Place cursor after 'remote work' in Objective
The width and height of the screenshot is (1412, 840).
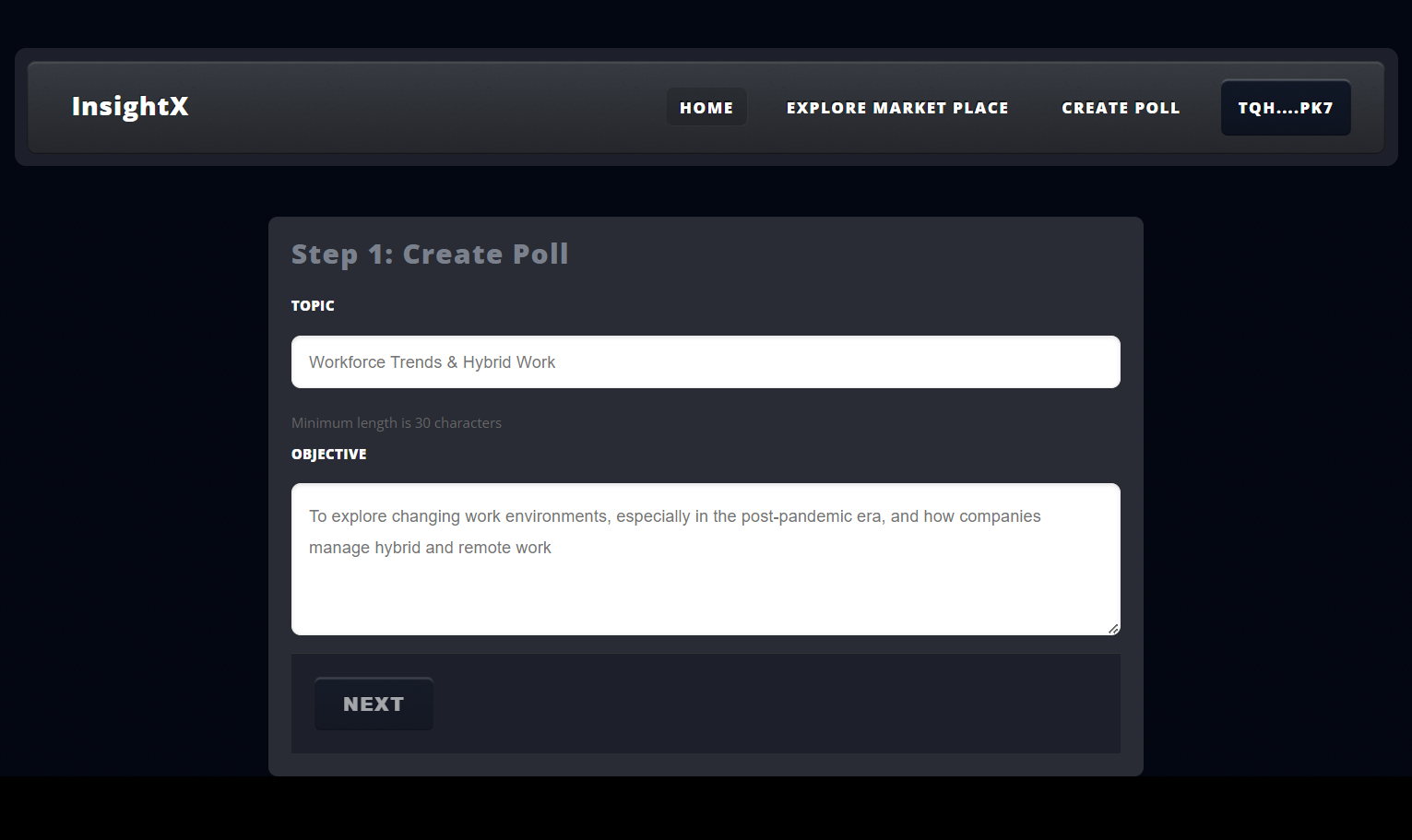[553, 548]
